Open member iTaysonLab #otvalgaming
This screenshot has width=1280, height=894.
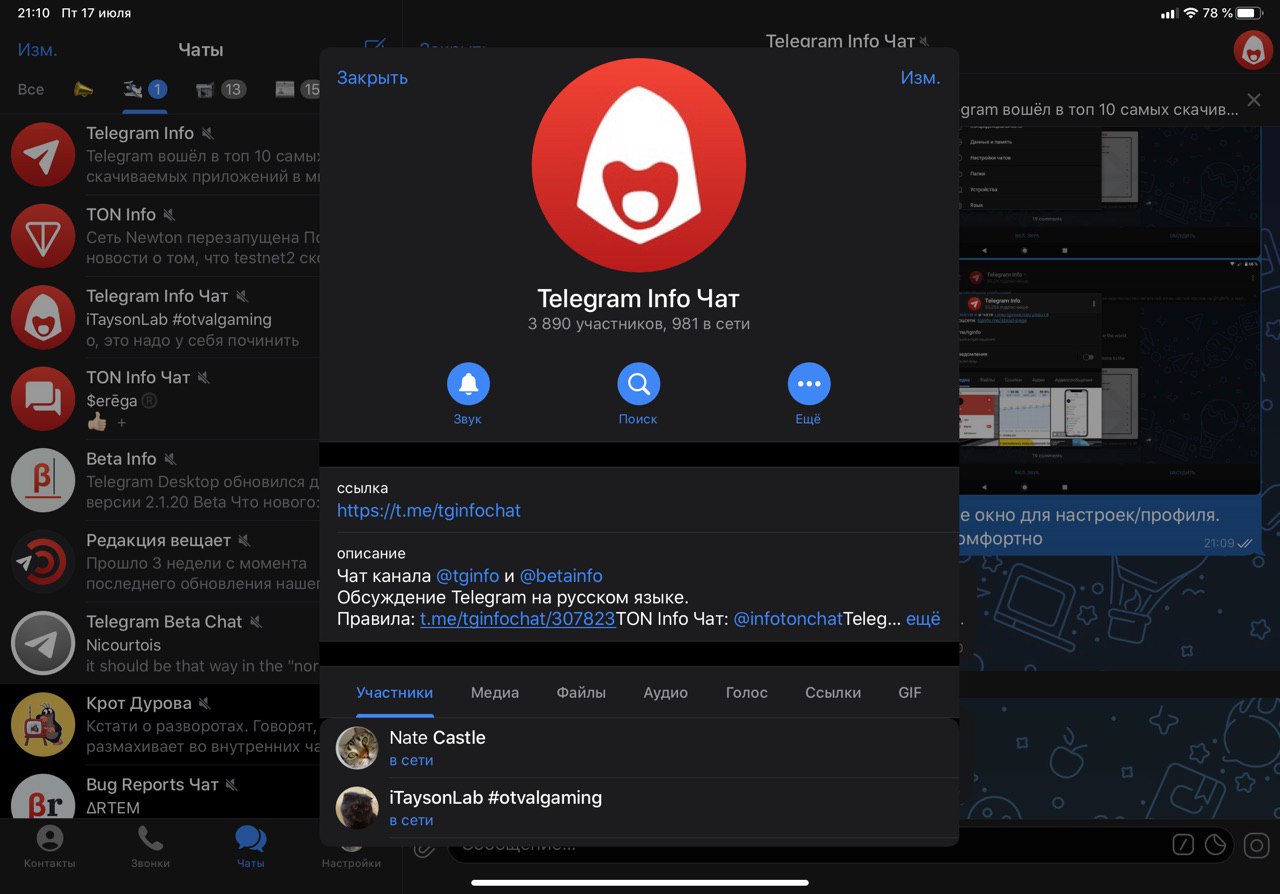[x=639, y=808]
